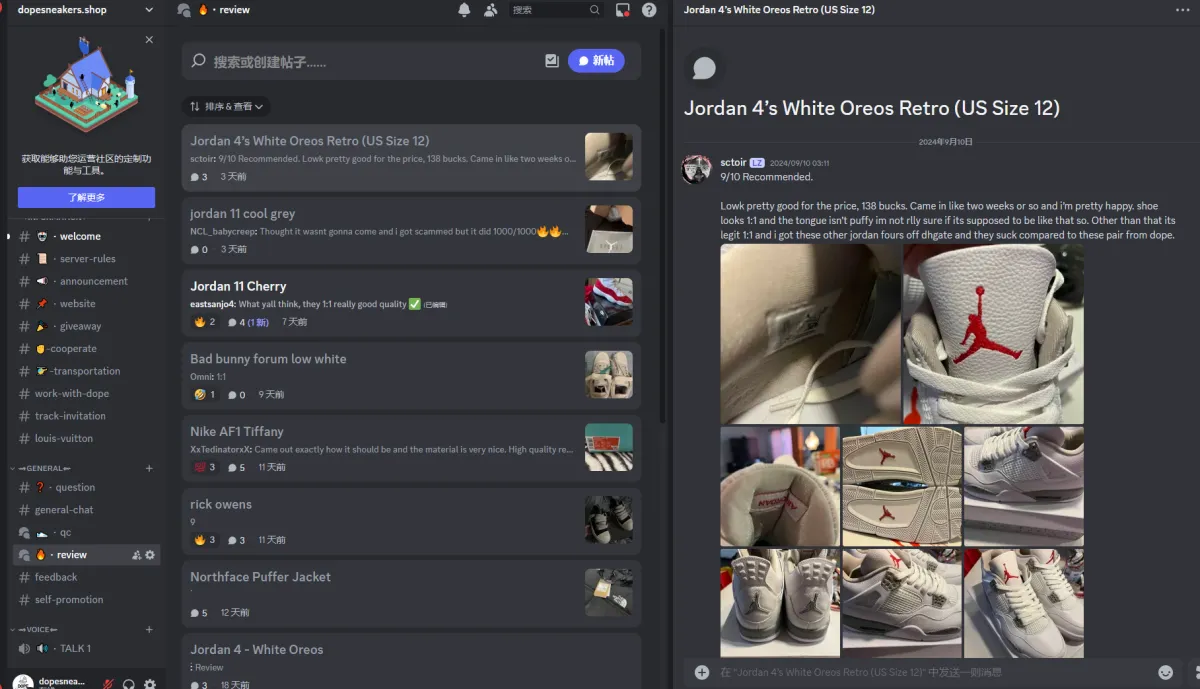The width and height of the screenshot is (1200, 689).
Task: Click the invite people icon on review channel
Action: pos(136,555)
